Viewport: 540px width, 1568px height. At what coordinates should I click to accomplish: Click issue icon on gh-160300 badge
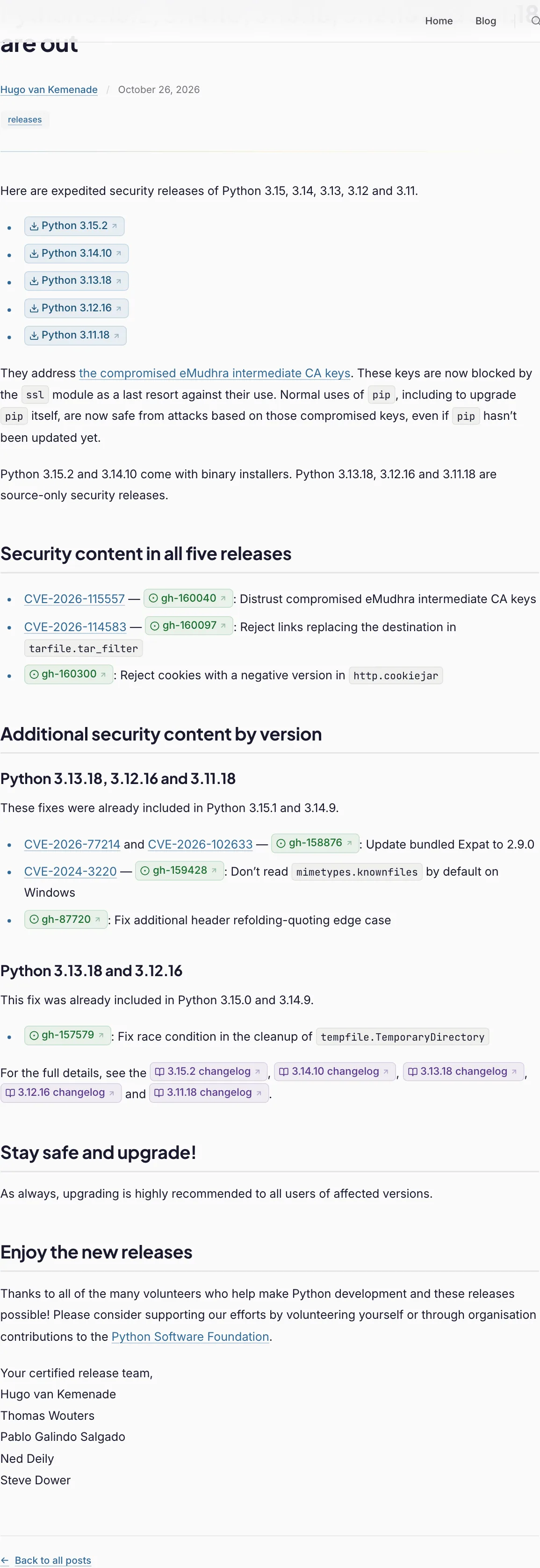coord(34,675)
